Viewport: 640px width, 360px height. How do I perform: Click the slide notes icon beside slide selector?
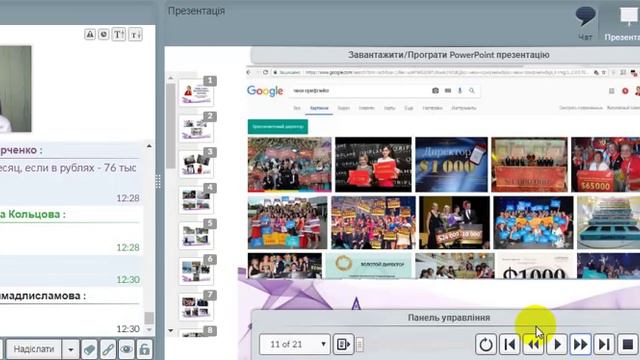[343, 344]
